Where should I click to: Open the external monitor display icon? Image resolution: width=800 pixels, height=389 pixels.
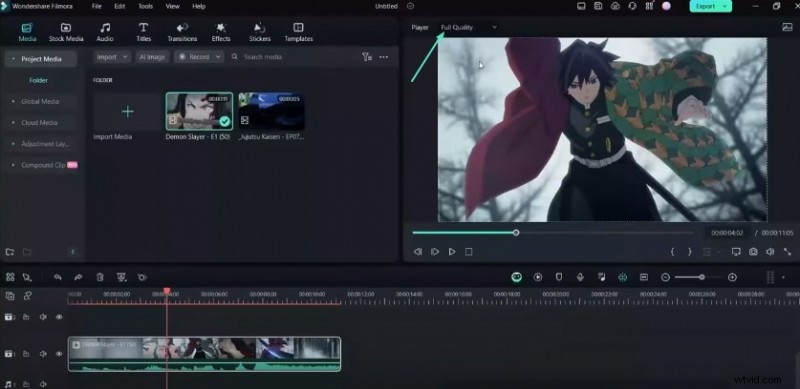[736, 252]
